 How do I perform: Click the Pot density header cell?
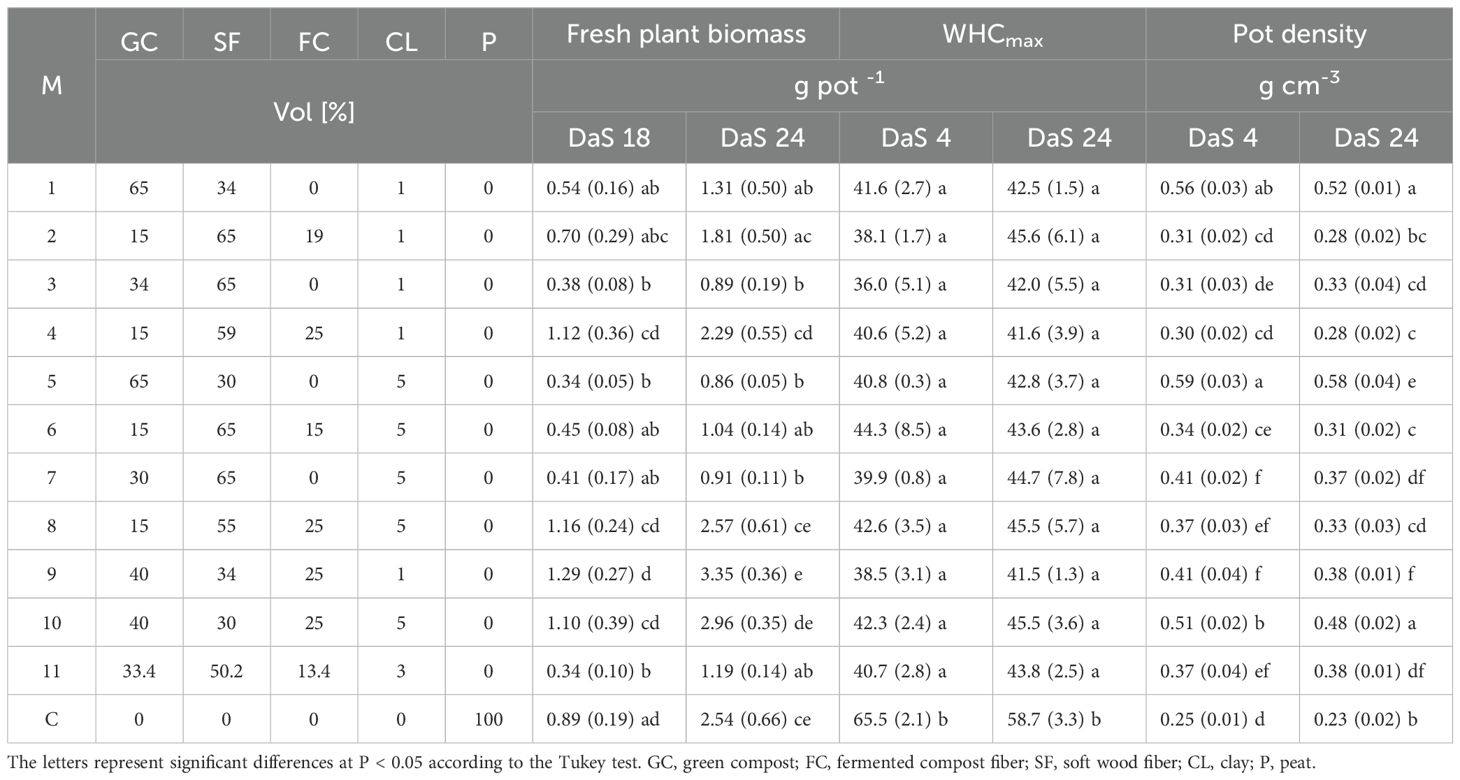(x=1299, y=34)
